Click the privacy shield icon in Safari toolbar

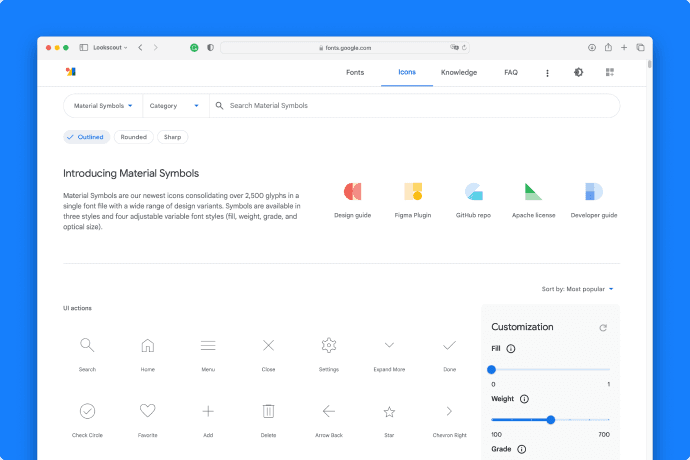pyautogui.click(x=210, y=48)
